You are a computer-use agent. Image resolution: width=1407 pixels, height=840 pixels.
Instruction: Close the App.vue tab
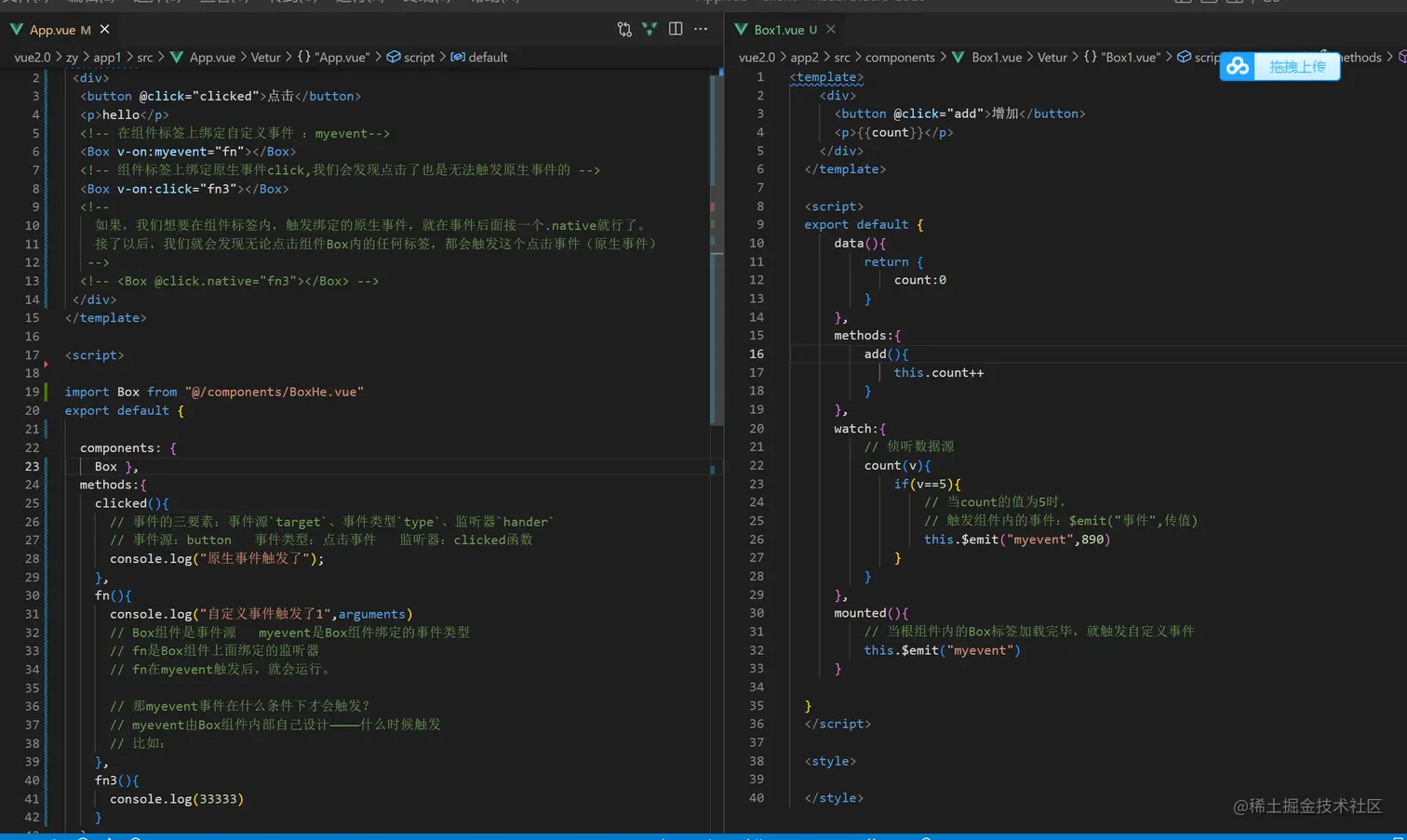point(105,30)
